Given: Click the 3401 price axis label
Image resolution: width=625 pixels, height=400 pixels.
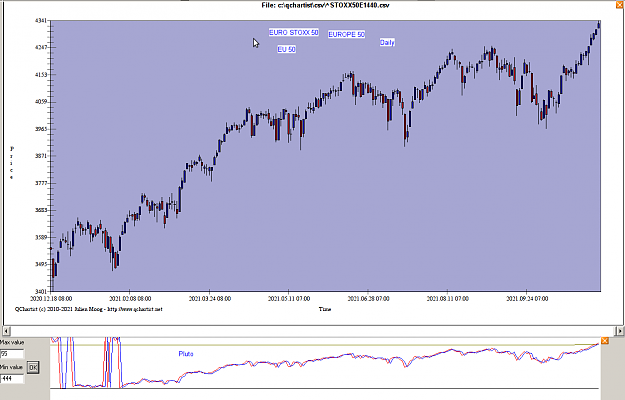Looking at the screenshot, I should click(x=41, y=291).
